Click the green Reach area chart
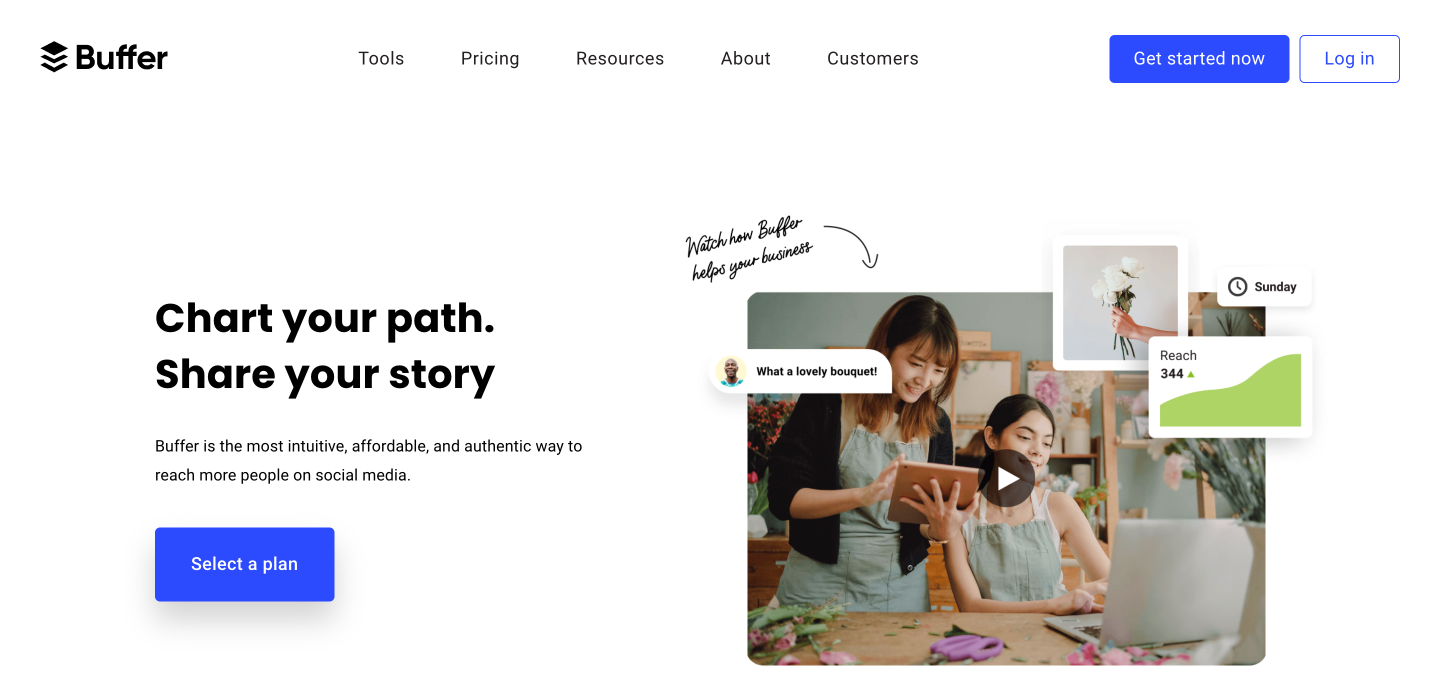The width and height of the screenshot is (1440, 675). click(1230, 391)
